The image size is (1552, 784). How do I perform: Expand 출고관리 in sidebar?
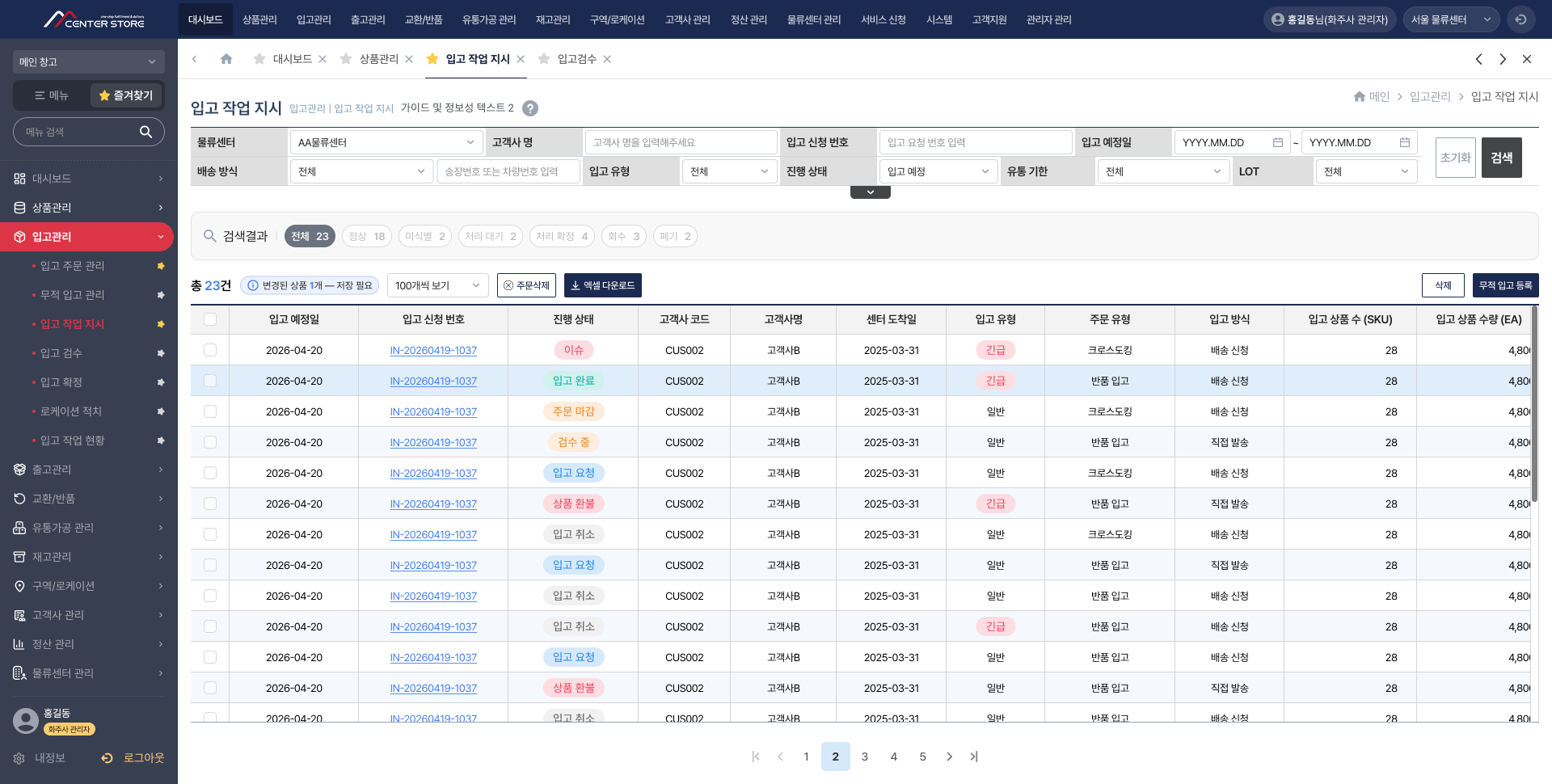pyautogui.click(x=87, y=470)
